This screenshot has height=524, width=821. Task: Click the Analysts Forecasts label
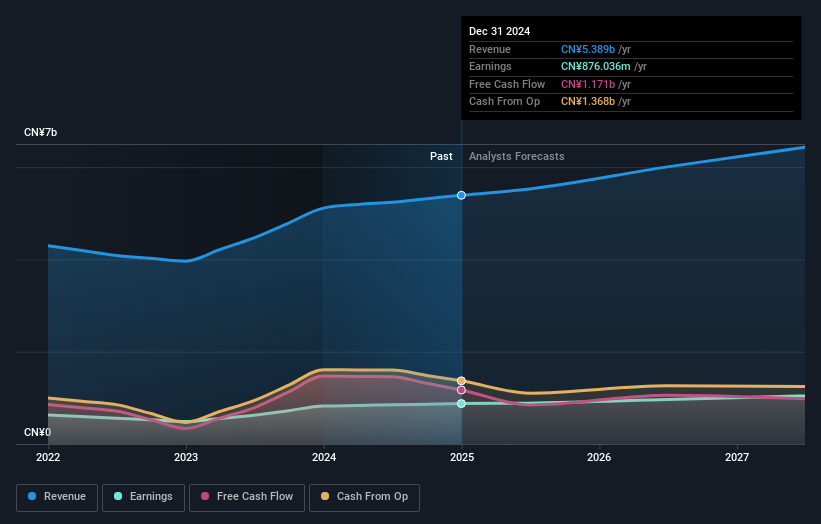[517, 157]
